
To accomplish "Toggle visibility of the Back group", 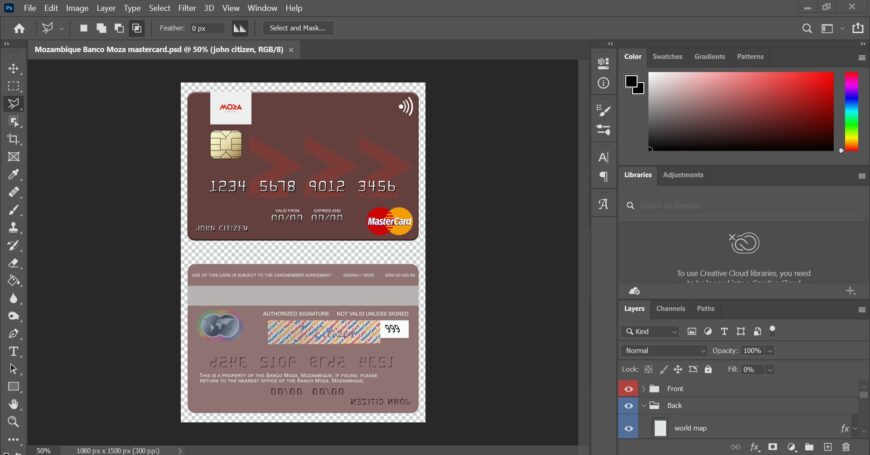I will [628, 406].
